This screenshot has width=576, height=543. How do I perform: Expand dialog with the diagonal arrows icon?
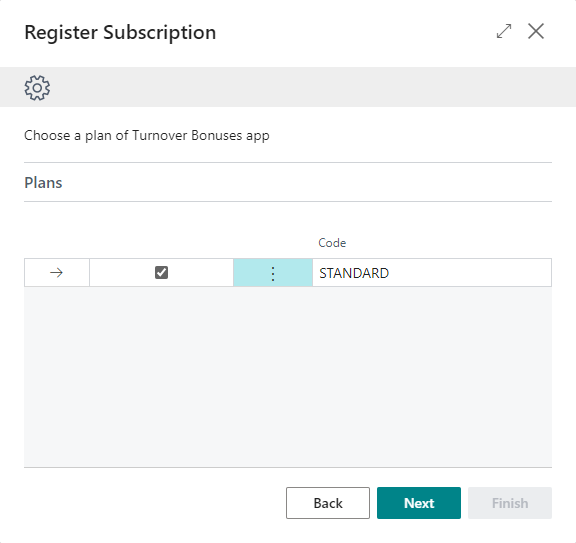click(x=504, y=31)
